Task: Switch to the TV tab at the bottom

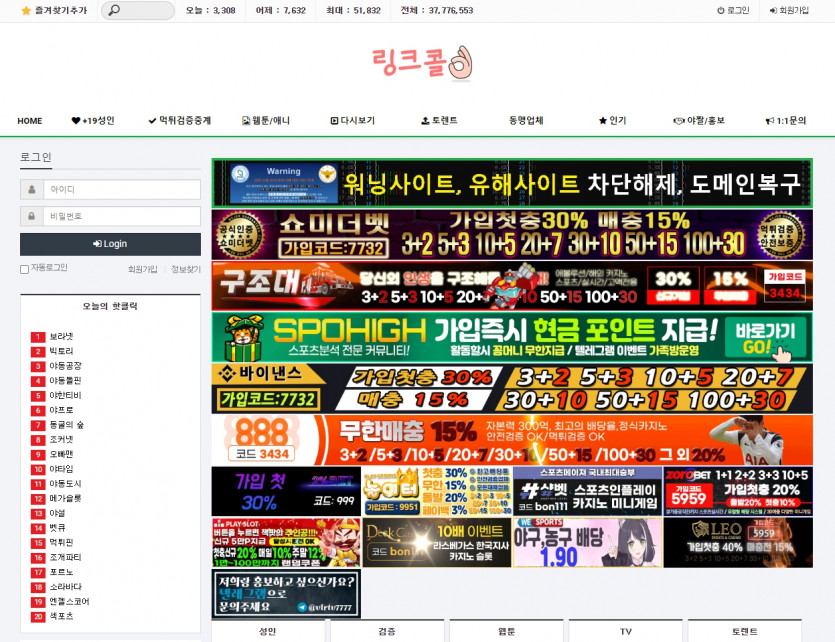Action: click(626, 631)
